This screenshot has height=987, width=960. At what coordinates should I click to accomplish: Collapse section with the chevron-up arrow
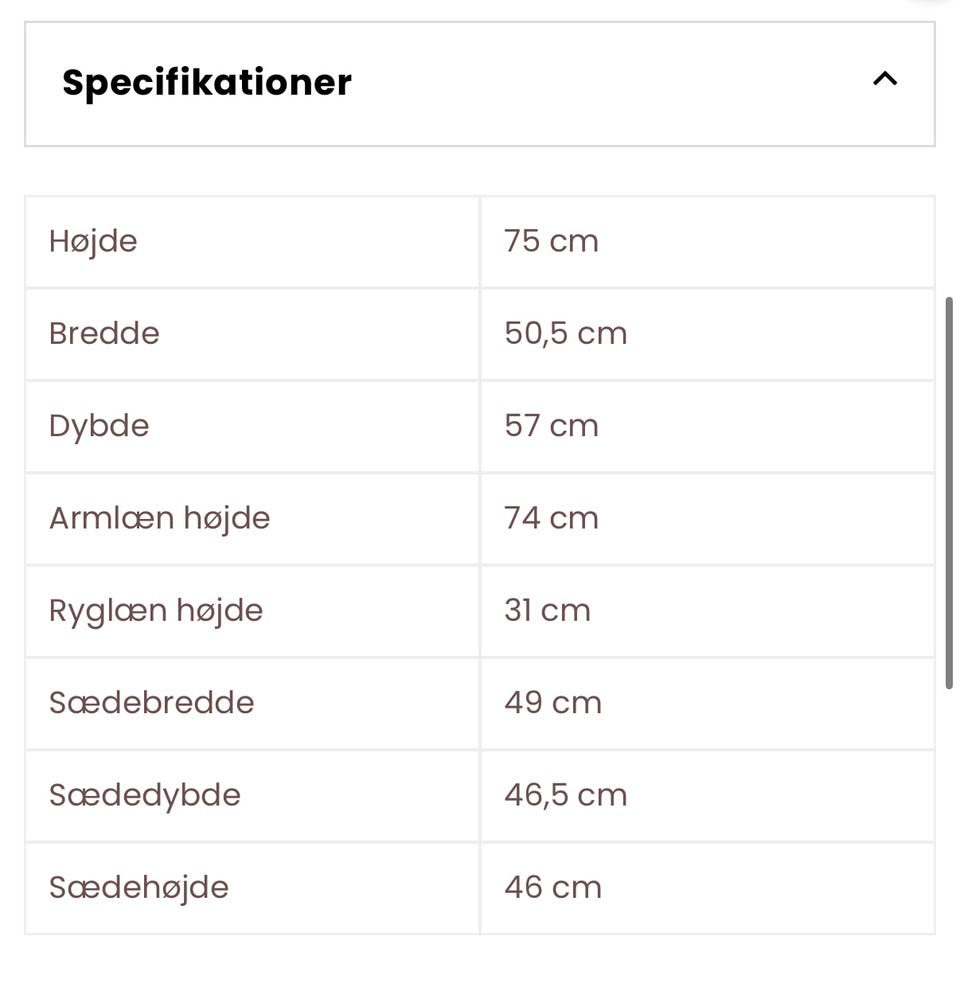(885, 79)
